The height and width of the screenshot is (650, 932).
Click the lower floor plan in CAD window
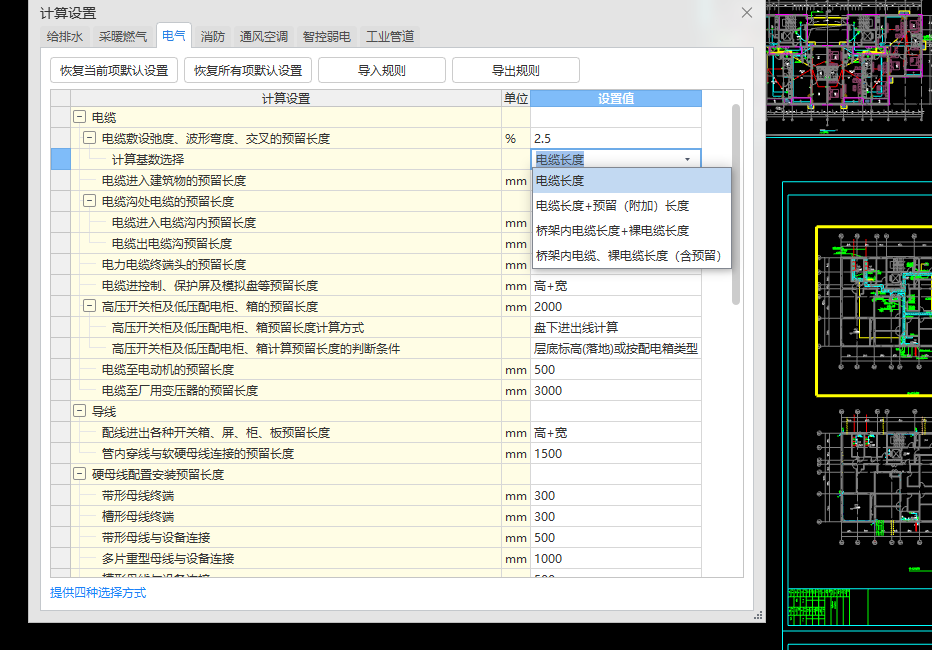[x=874, y=475]
